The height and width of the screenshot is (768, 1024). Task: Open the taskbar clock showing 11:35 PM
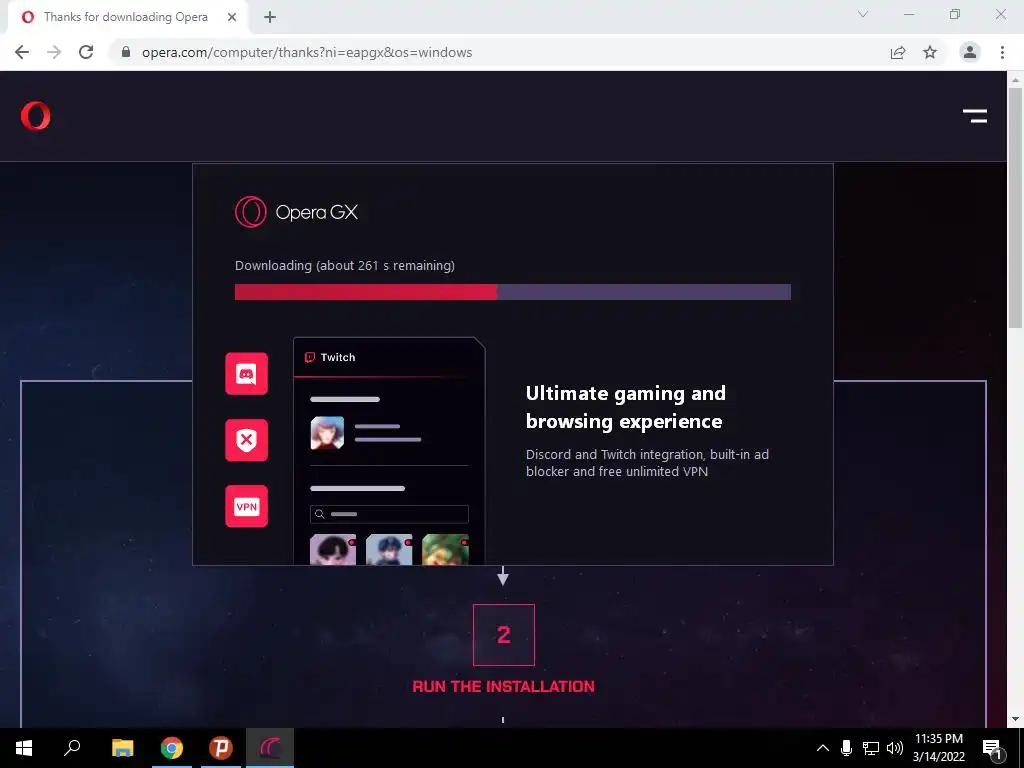[938, 748]
